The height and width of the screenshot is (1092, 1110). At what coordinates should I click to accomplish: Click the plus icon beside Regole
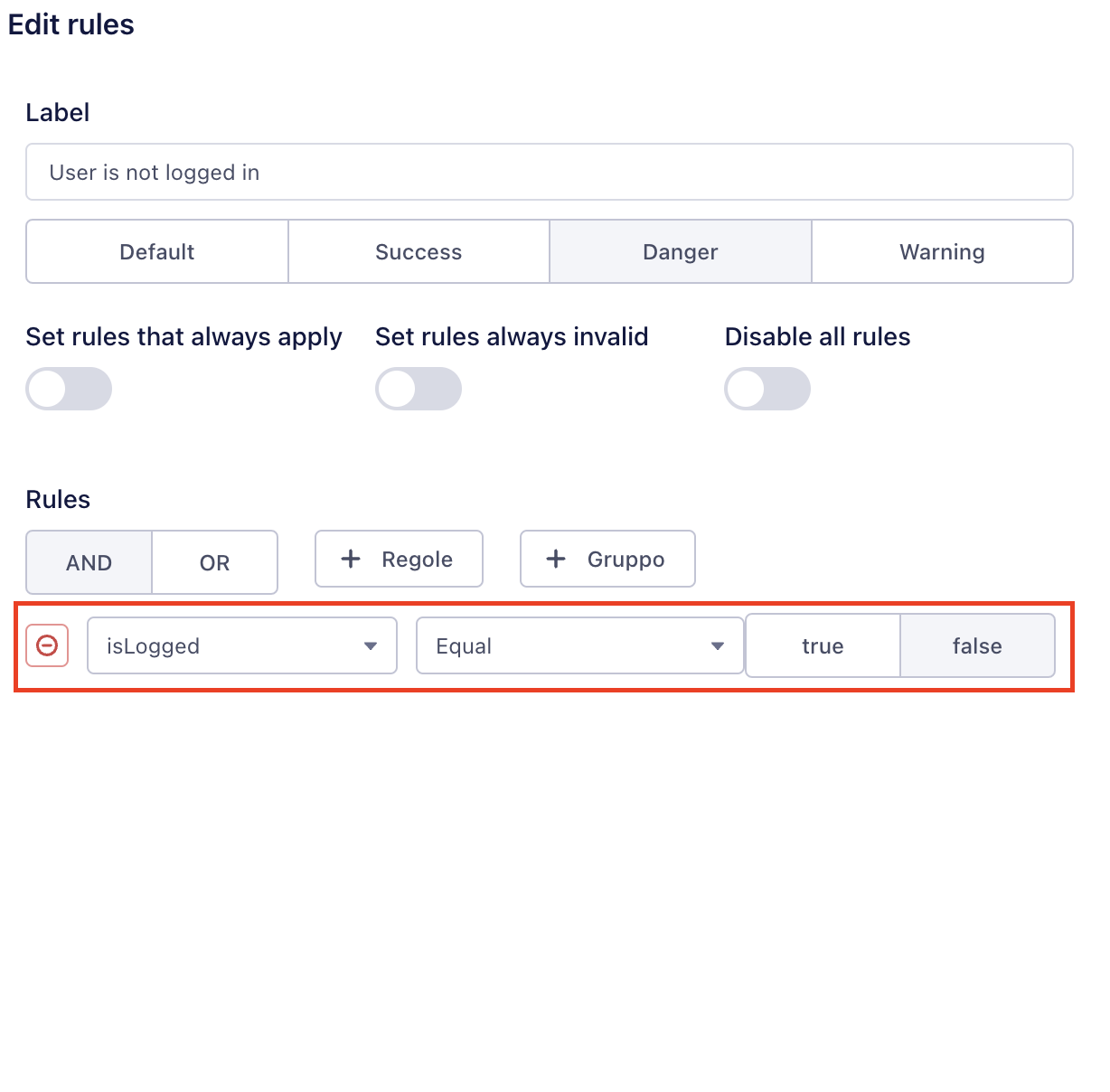click(x=351, y=559)
